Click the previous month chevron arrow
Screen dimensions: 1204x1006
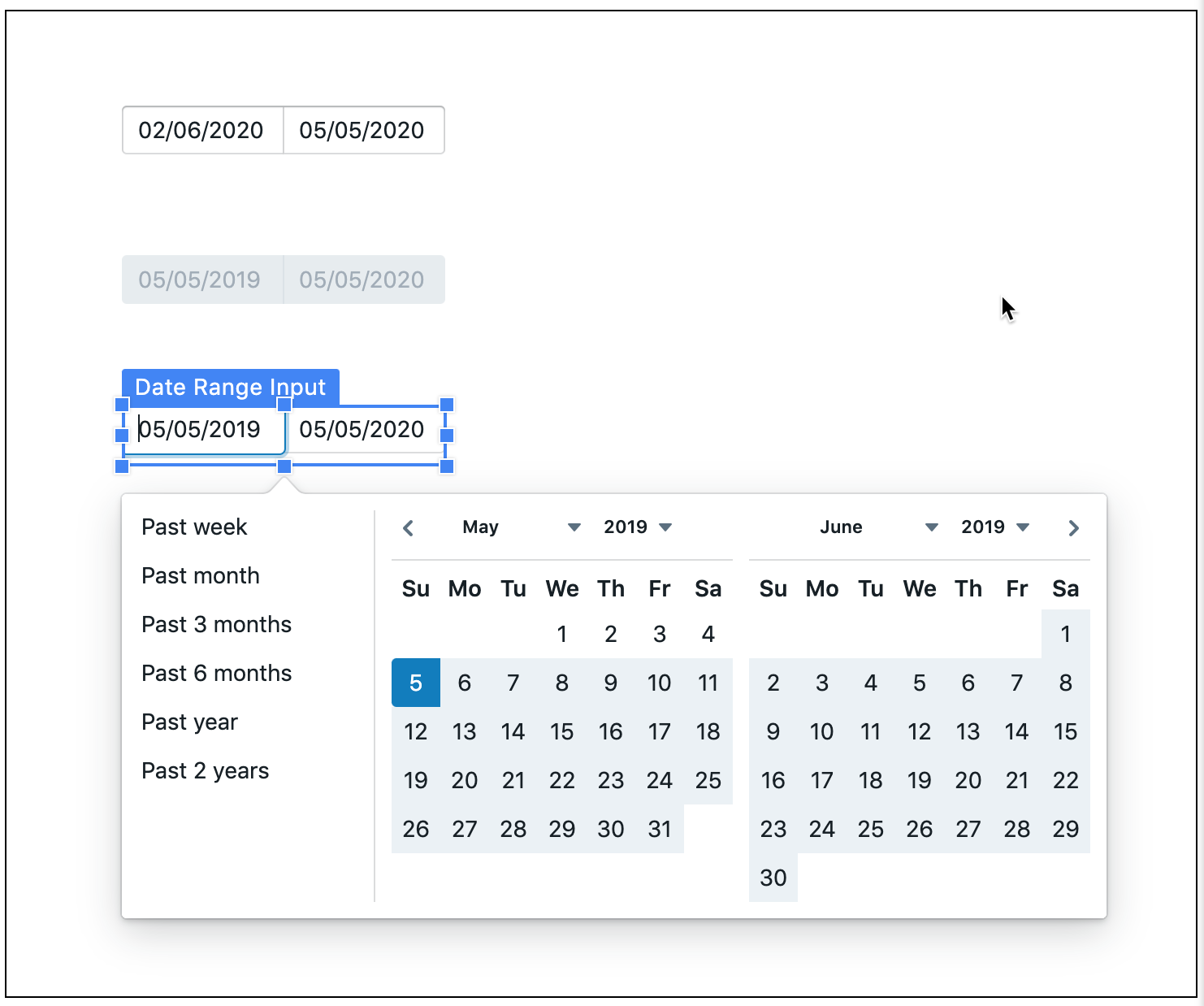point(409,527)
